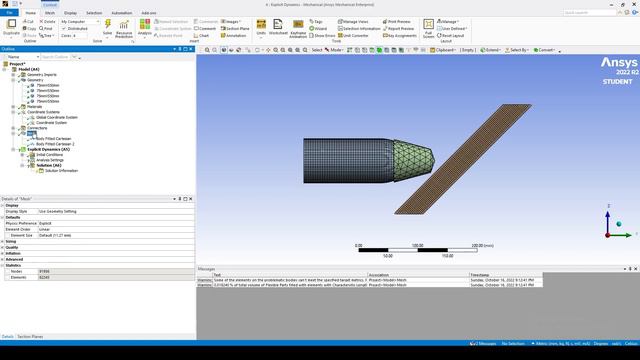The image size is (640, 360).
Task: Click the Units icon
Action: coord(261,24)
